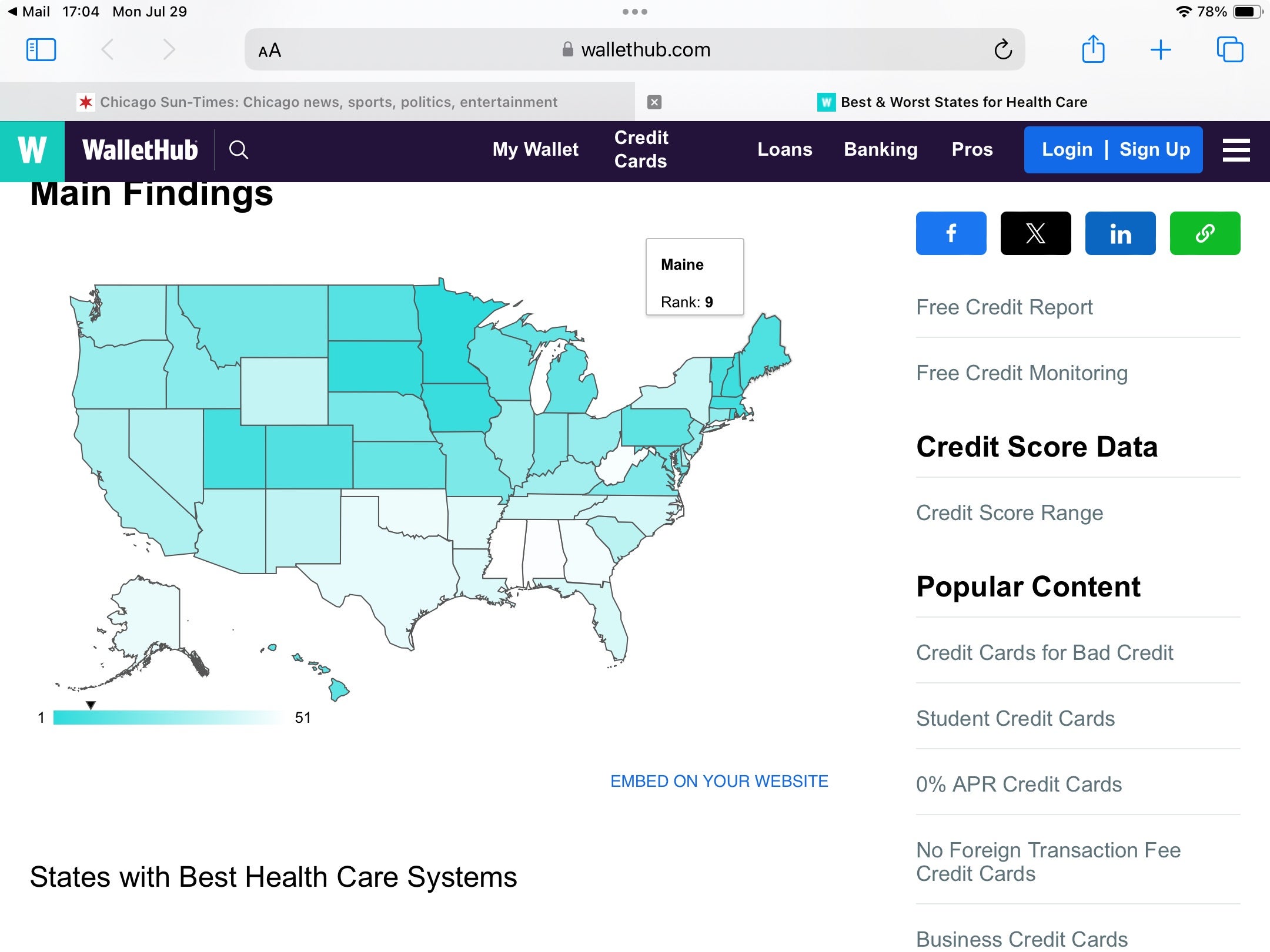Share article on X
The height and width of the screenshot is (952, 1270).
pyautogui.click(x=1036, y=233)
